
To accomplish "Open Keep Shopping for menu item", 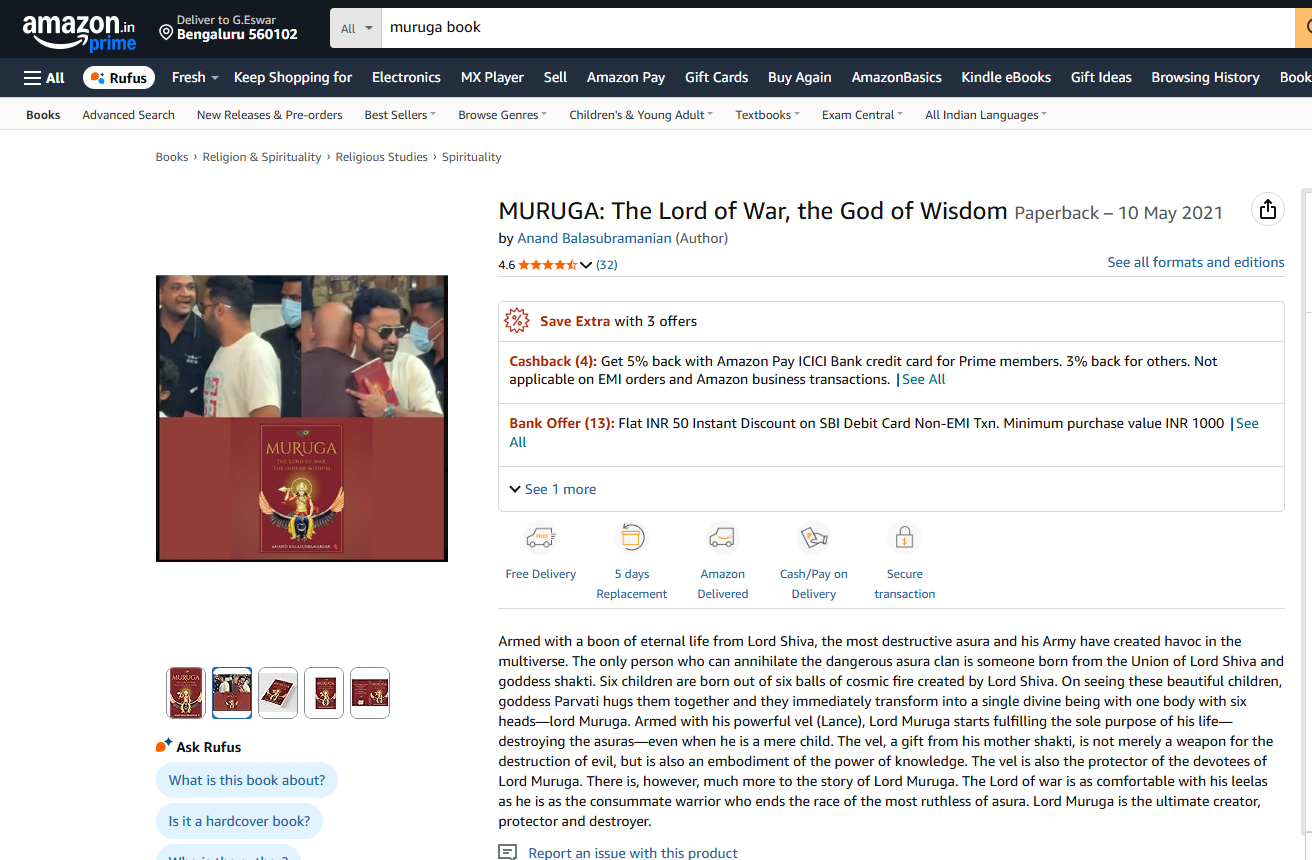I will tap(293, 77).
